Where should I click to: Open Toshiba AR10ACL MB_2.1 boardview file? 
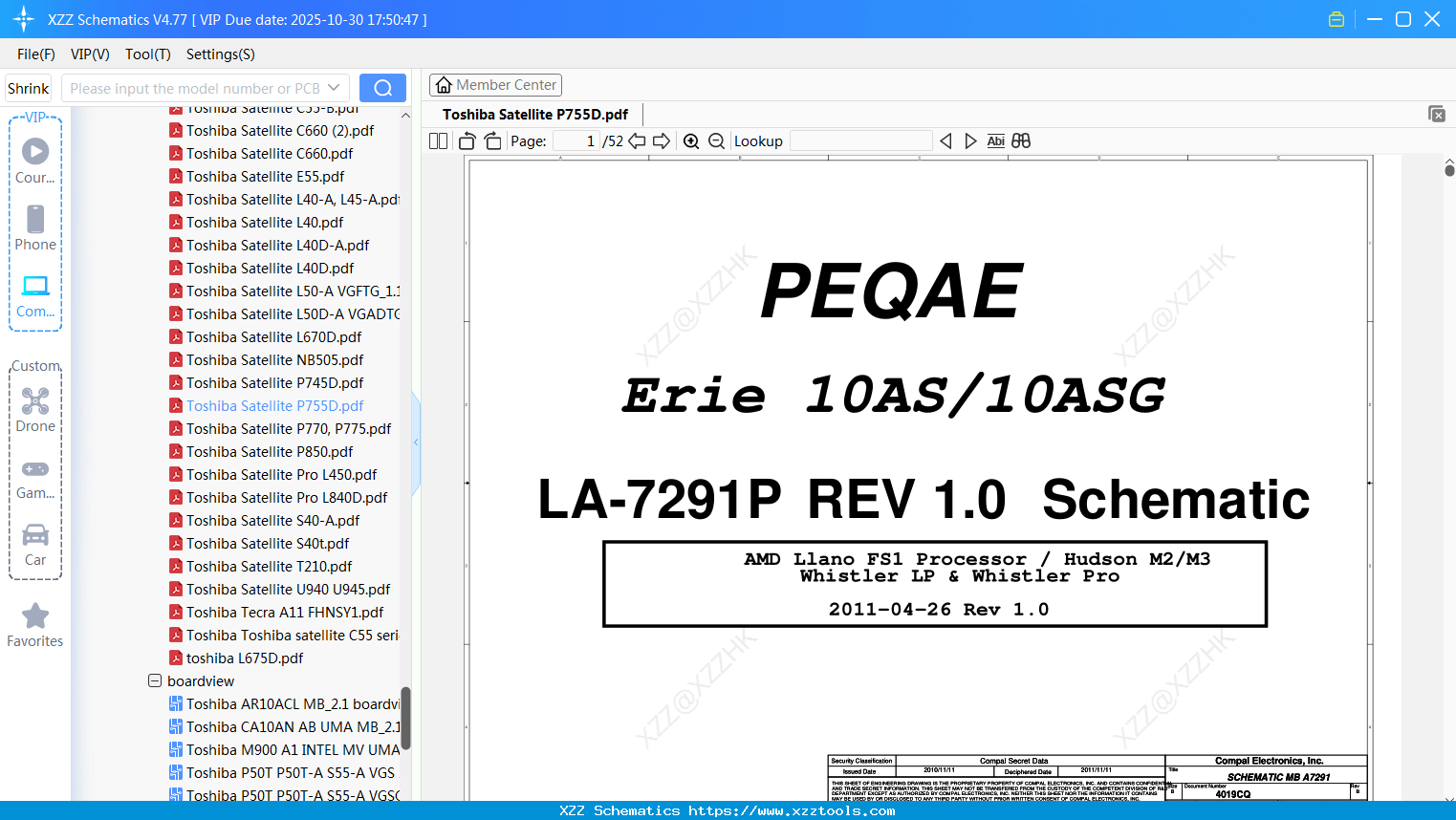[x=285, y=704]
